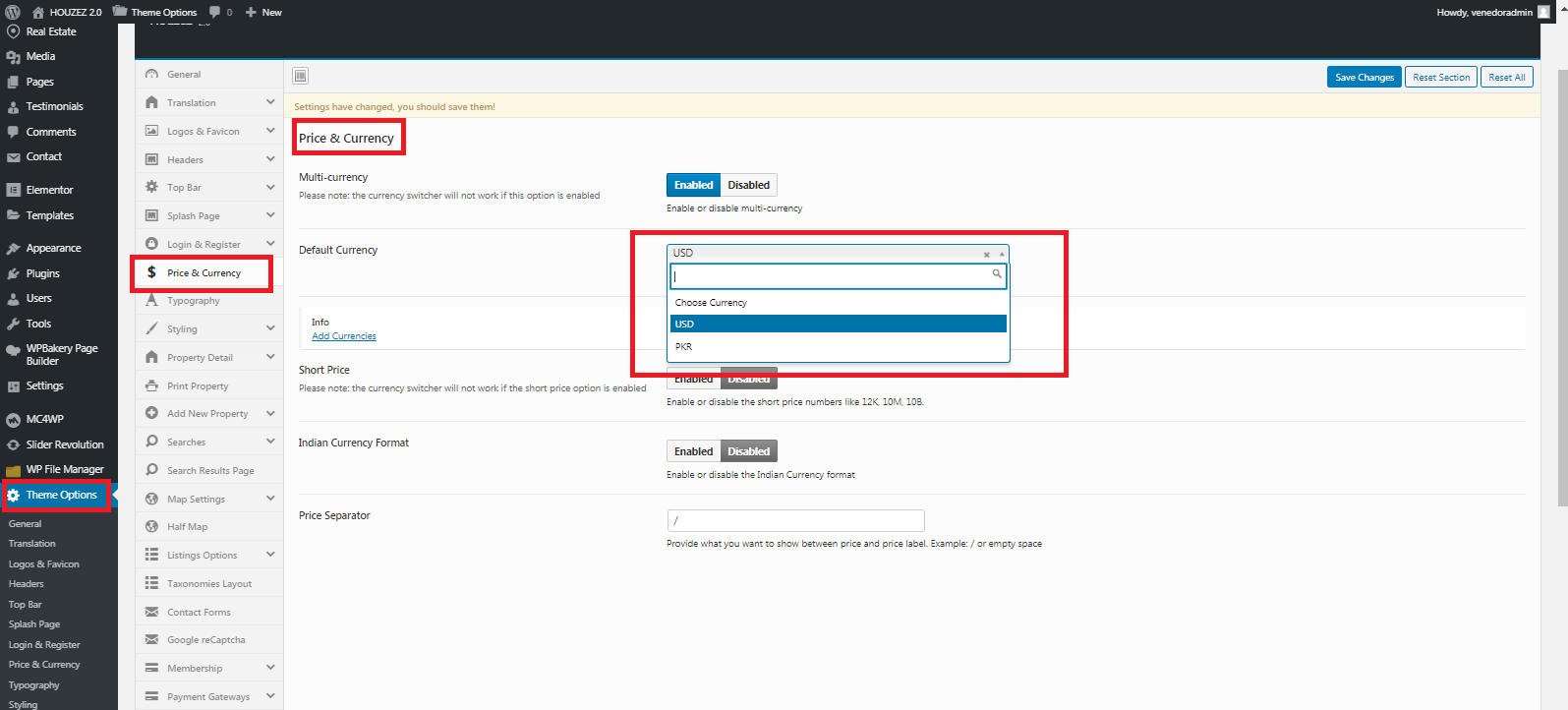This screenshot has height=710, width=1568.
Task: Click the MC4WP sidebar icon
Action: click(13, 419)
